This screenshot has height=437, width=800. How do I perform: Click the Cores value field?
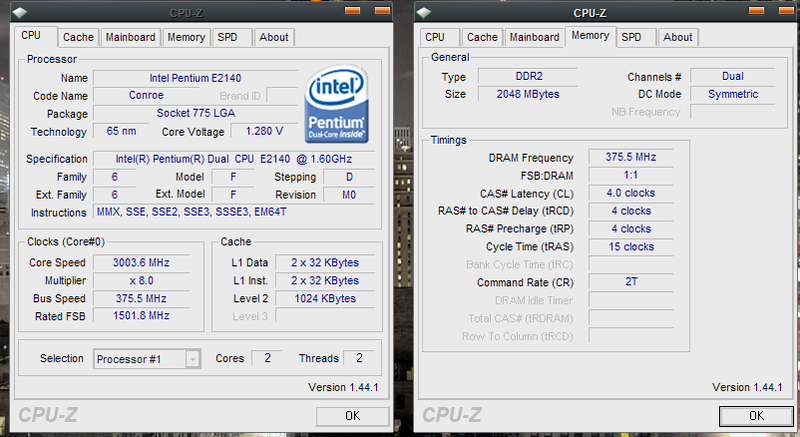(267, 358)
